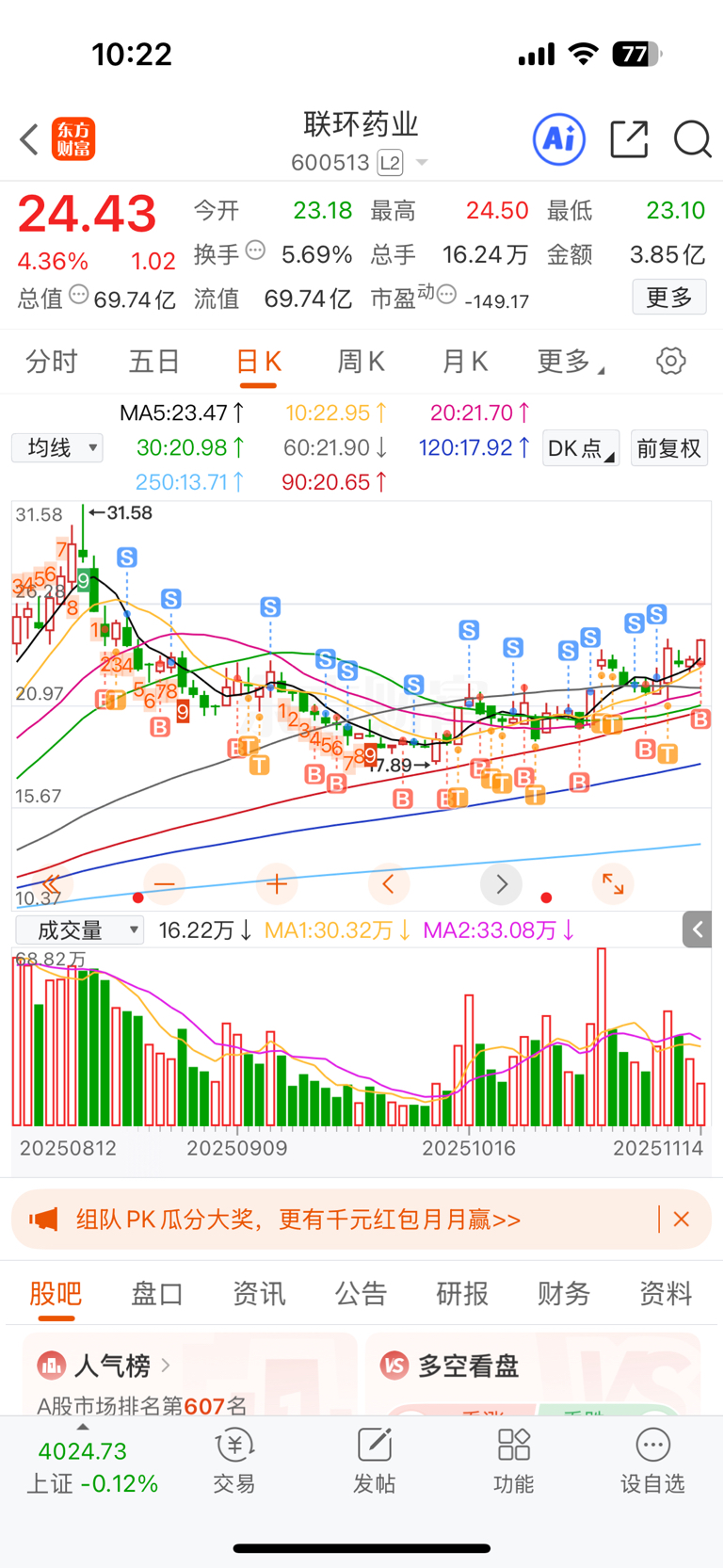724x1568 pixels.
Task: Tap the 120:17.92 moving average value
Action: (x=475, y=447)
